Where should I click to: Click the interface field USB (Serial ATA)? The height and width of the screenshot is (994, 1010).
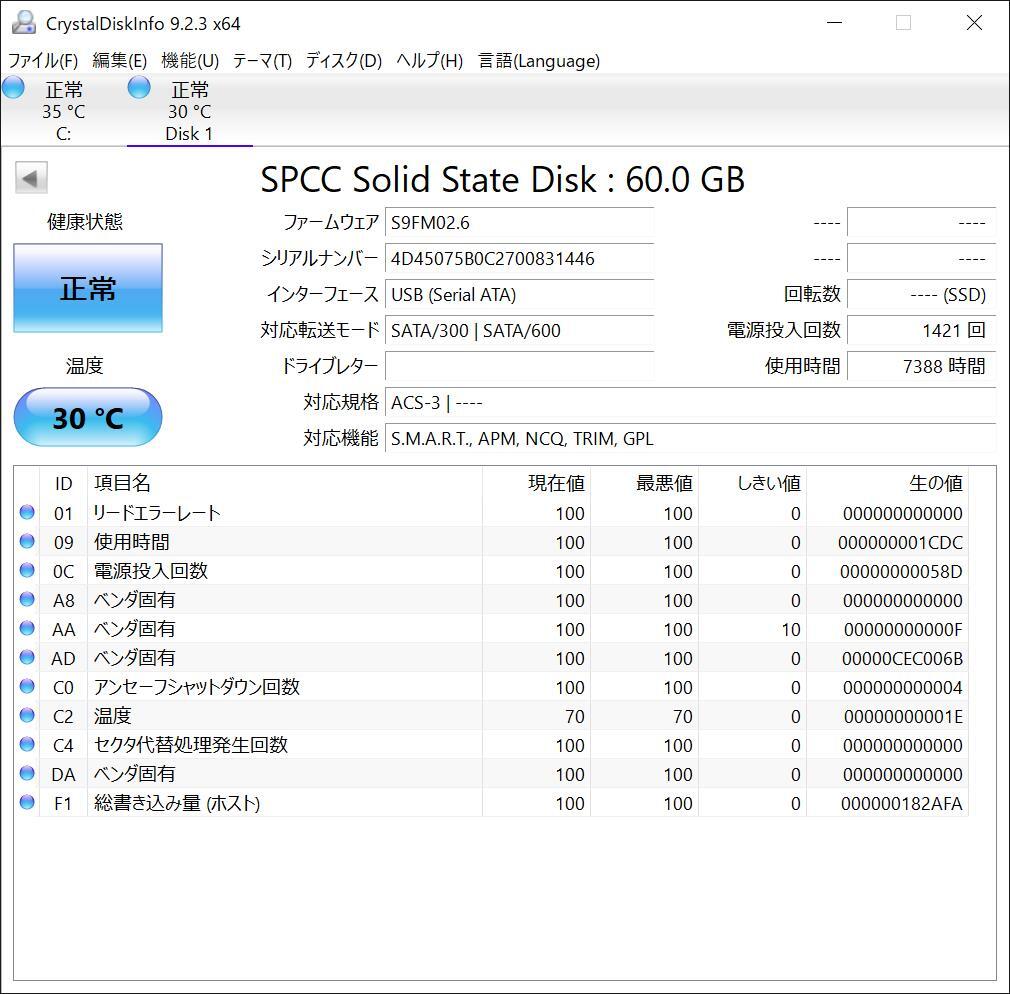[x=519, y=295]
